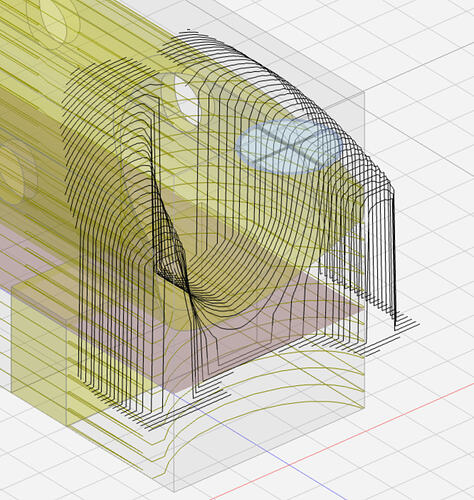This screenshot has width=474, height=500.
Task: Select the light blue highlighted elliptical face
Action: click(x=289, y=147)
